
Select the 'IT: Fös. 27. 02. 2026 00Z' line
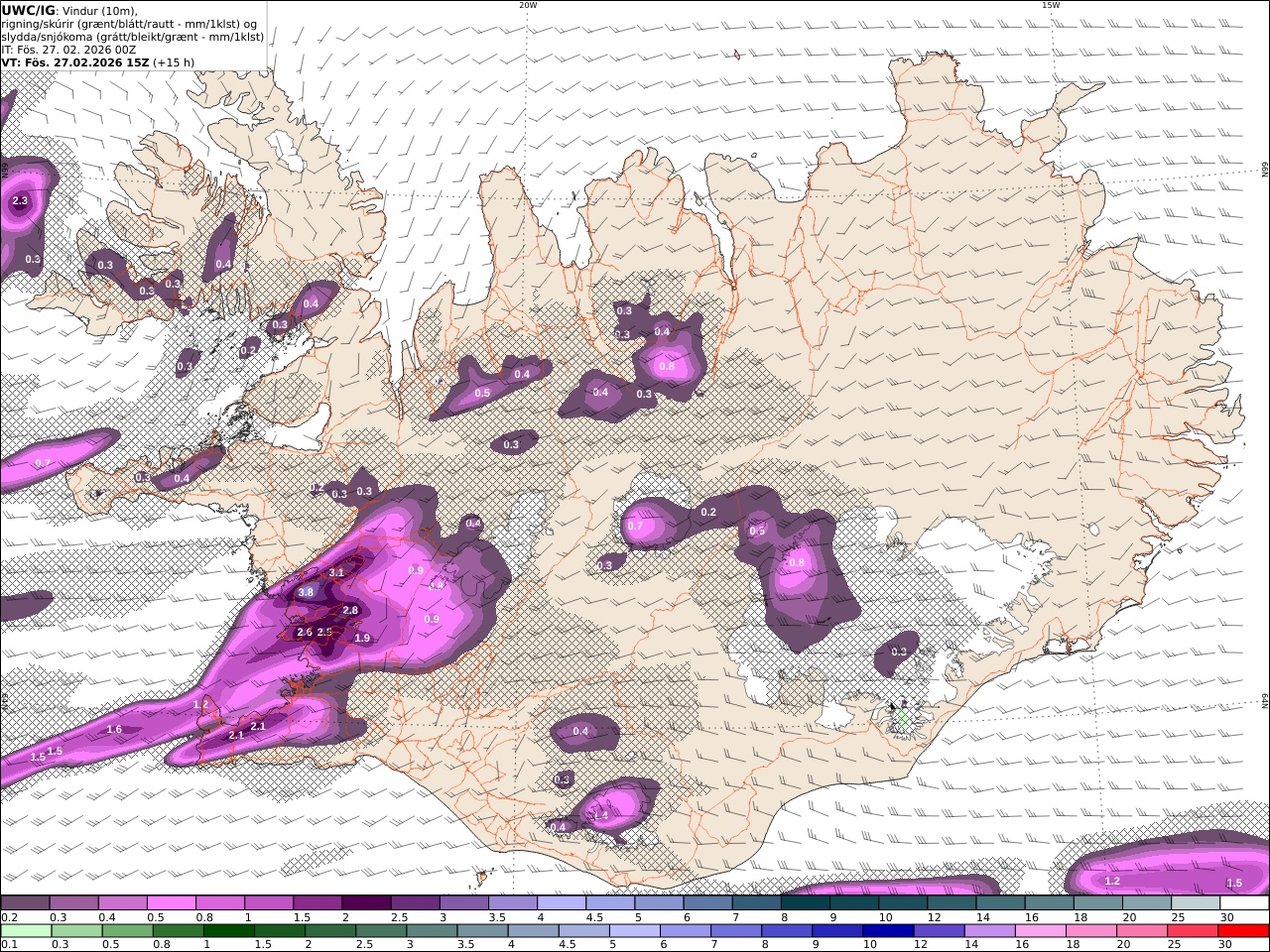(x=68, y=50)
